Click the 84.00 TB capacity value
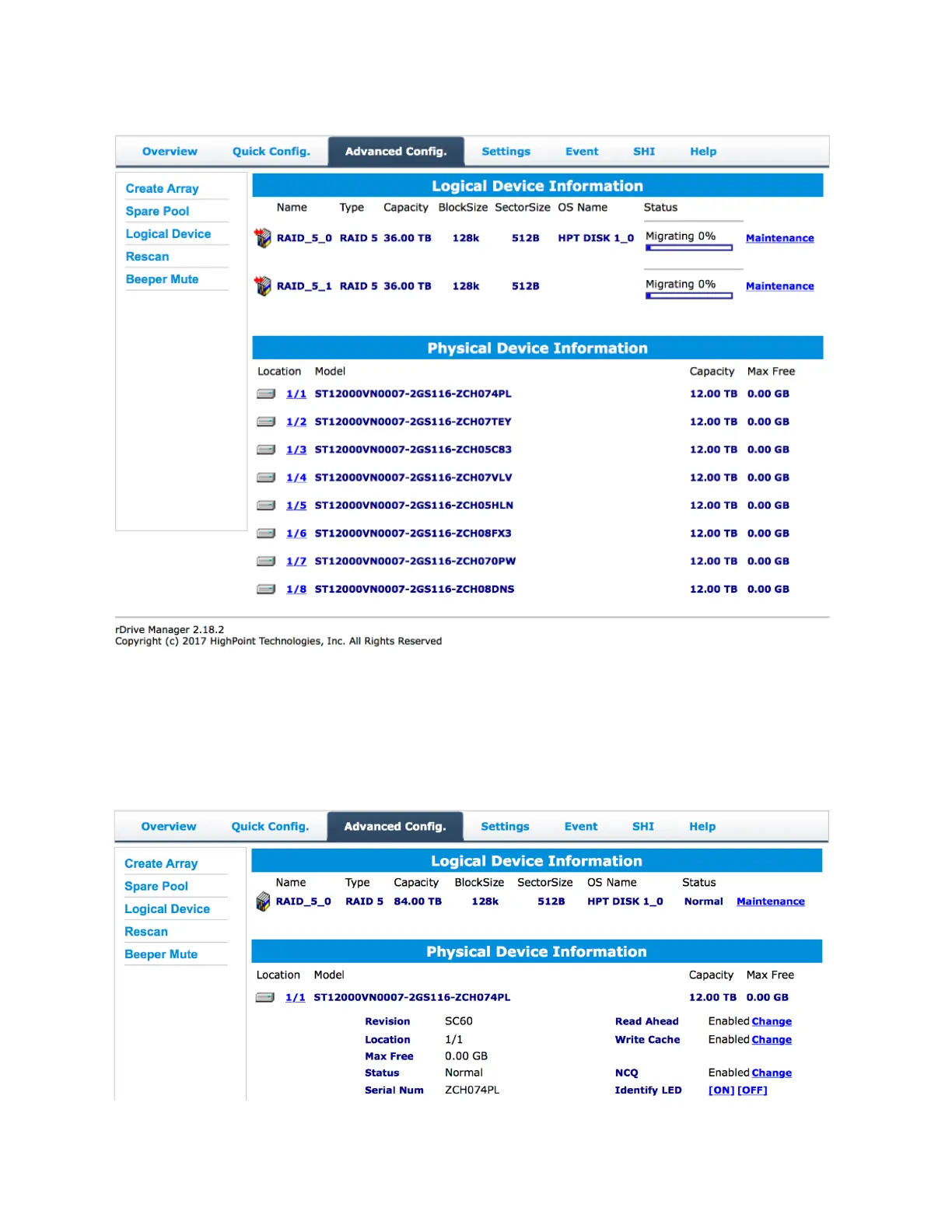 pos(418,901)
